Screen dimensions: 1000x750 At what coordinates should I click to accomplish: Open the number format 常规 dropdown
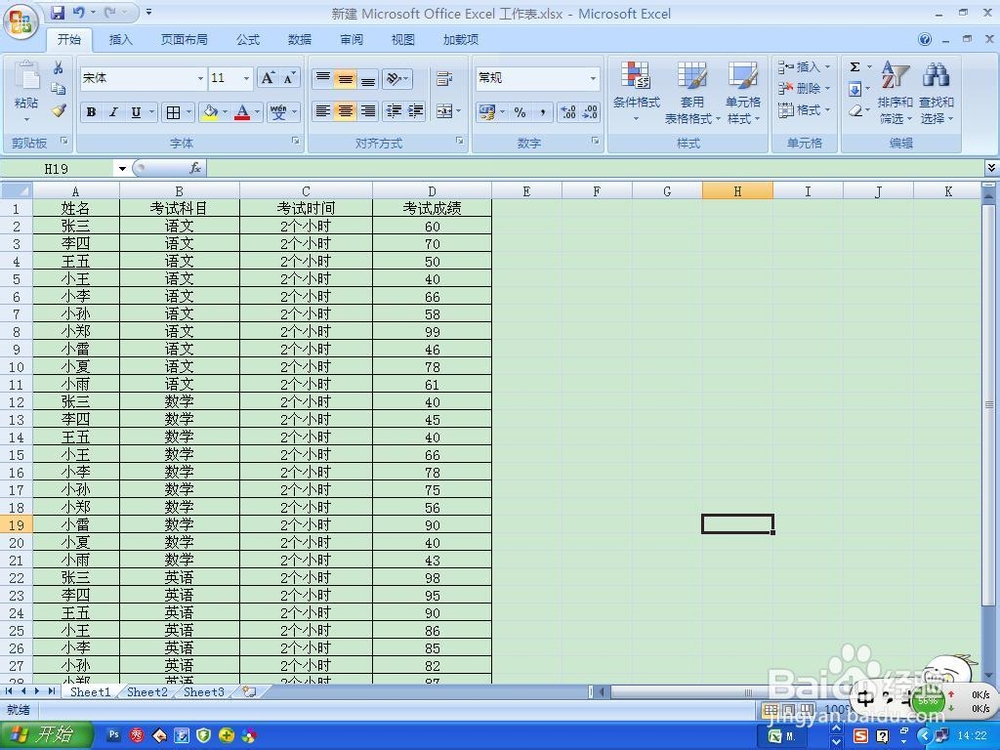point(593,78)
